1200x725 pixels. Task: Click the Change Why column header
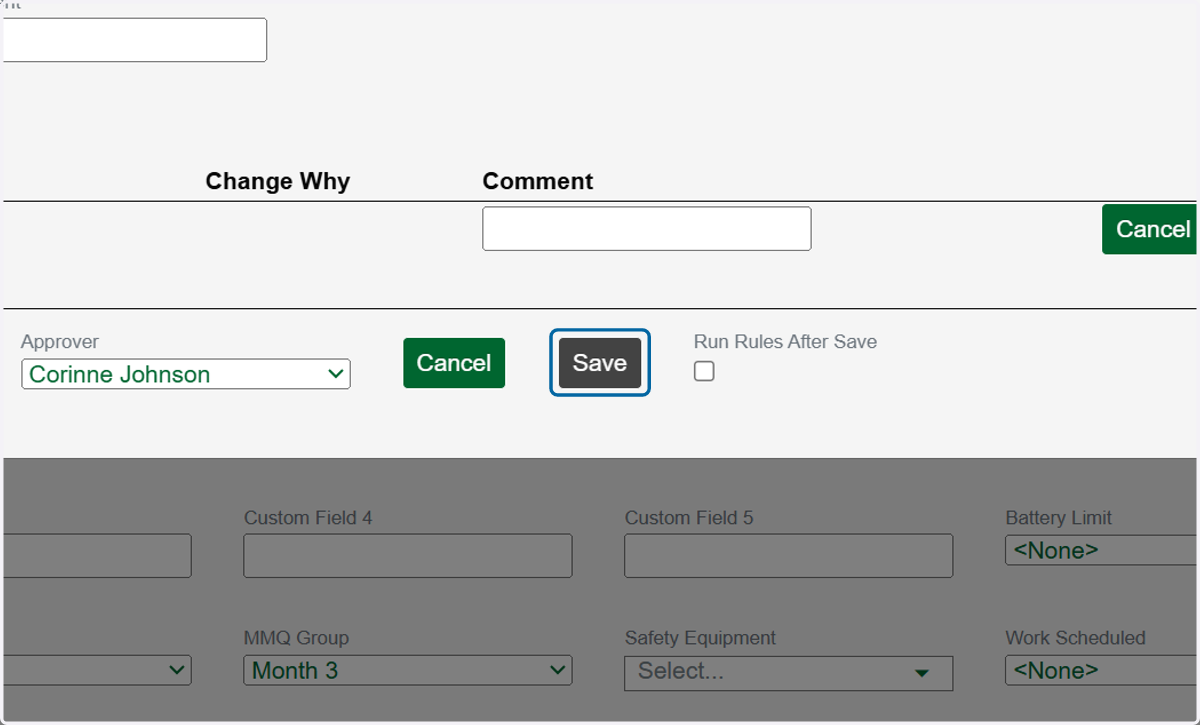pos(278,181)
